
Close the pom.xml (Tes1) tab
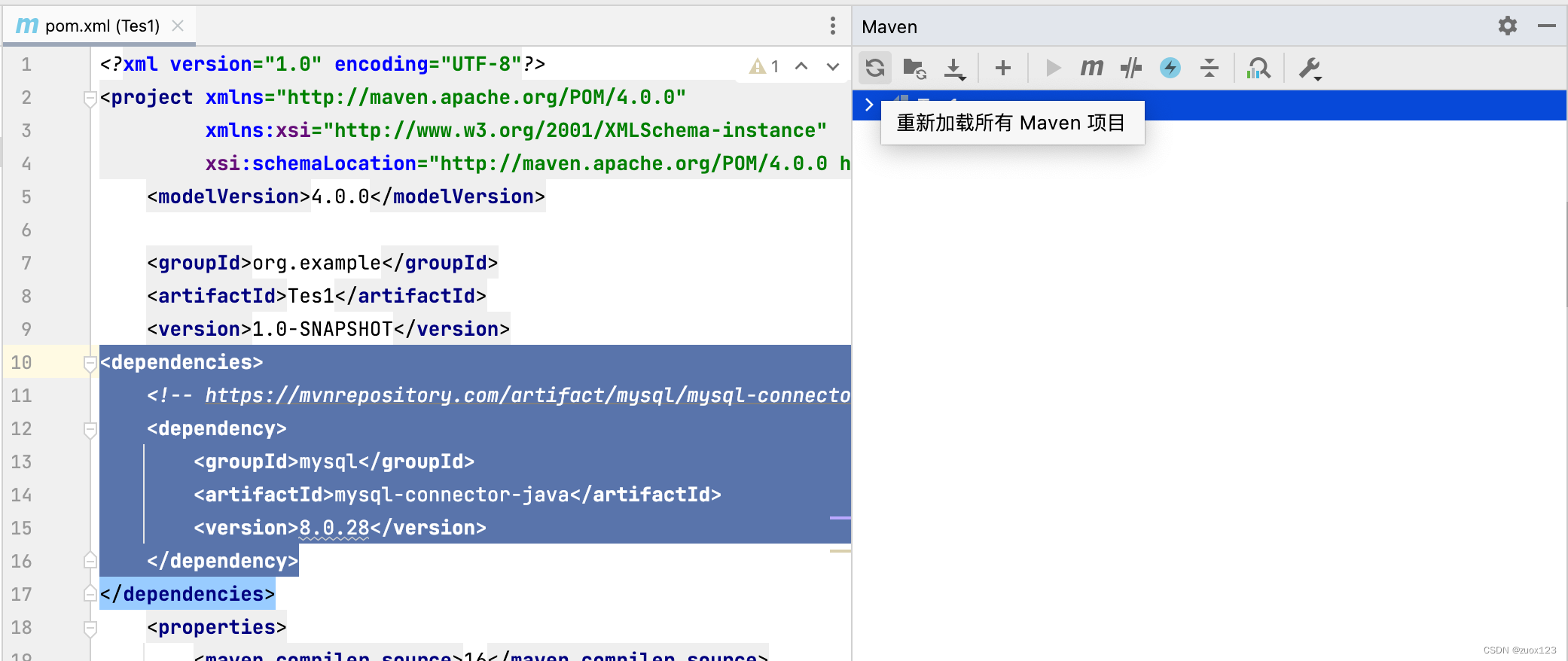[x=178, y=26]
